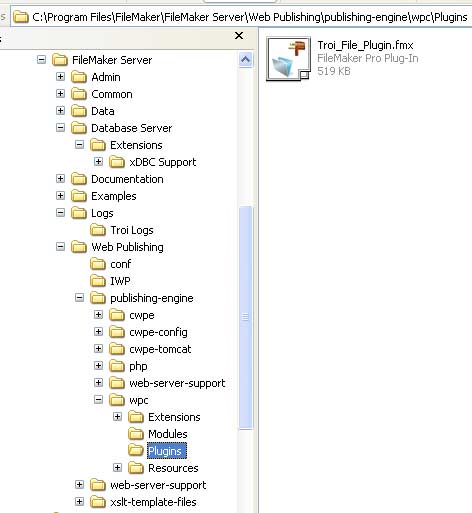Expand the xDBC Support node
The height and width of the screenshot is (513, 472).
(x=98, y=162)
